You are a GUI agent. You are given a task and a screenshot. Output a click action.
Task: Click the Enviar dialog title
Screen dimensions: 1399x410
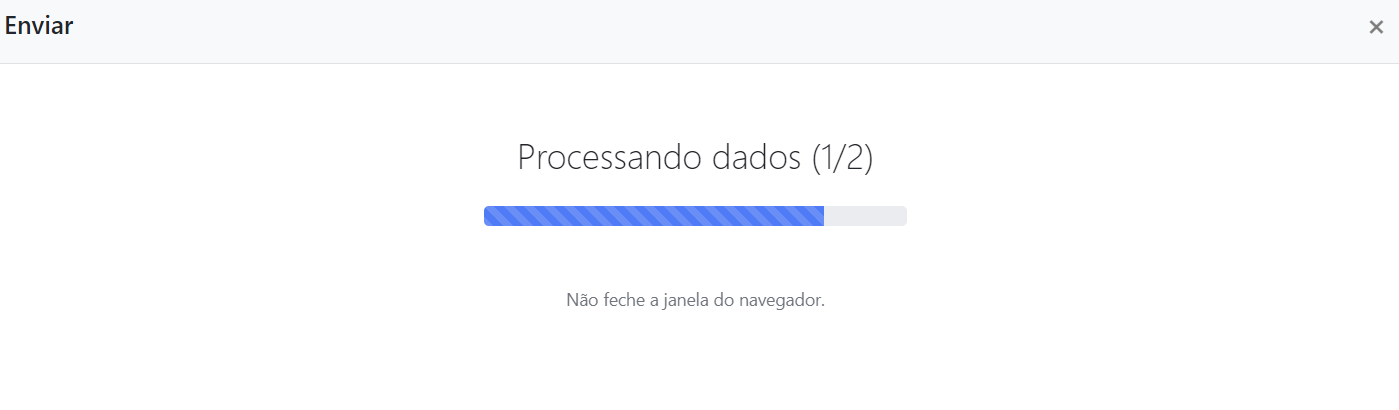[38, 27]
